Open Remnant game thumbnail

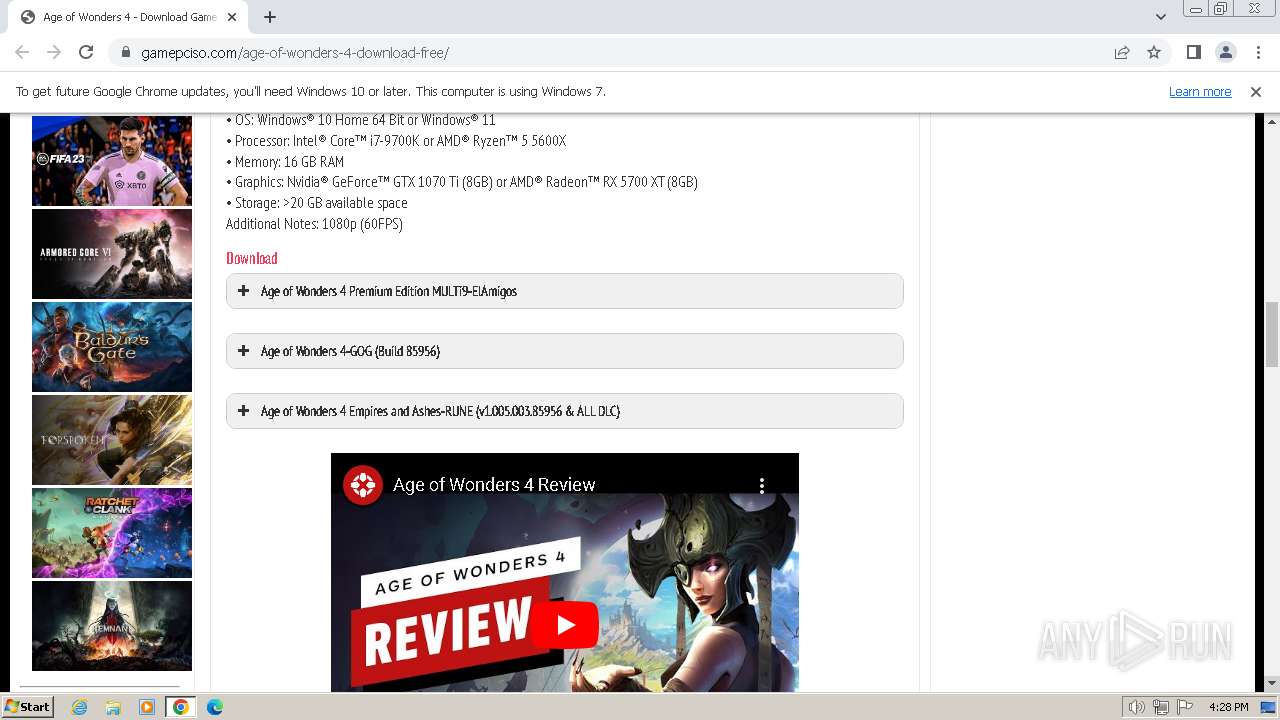tap(112, 626)
